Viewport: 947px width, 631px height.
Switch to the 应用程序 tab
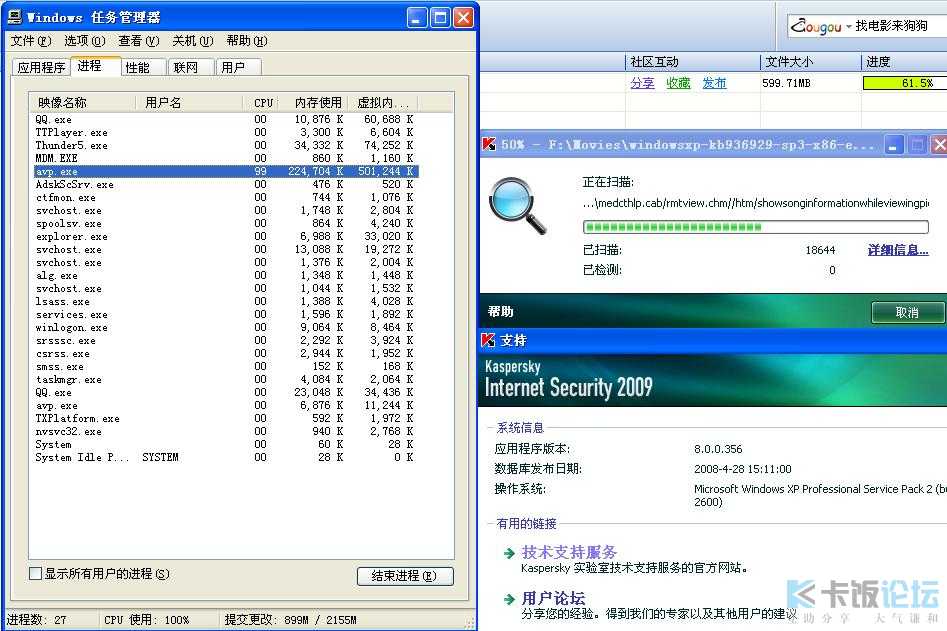41,67
